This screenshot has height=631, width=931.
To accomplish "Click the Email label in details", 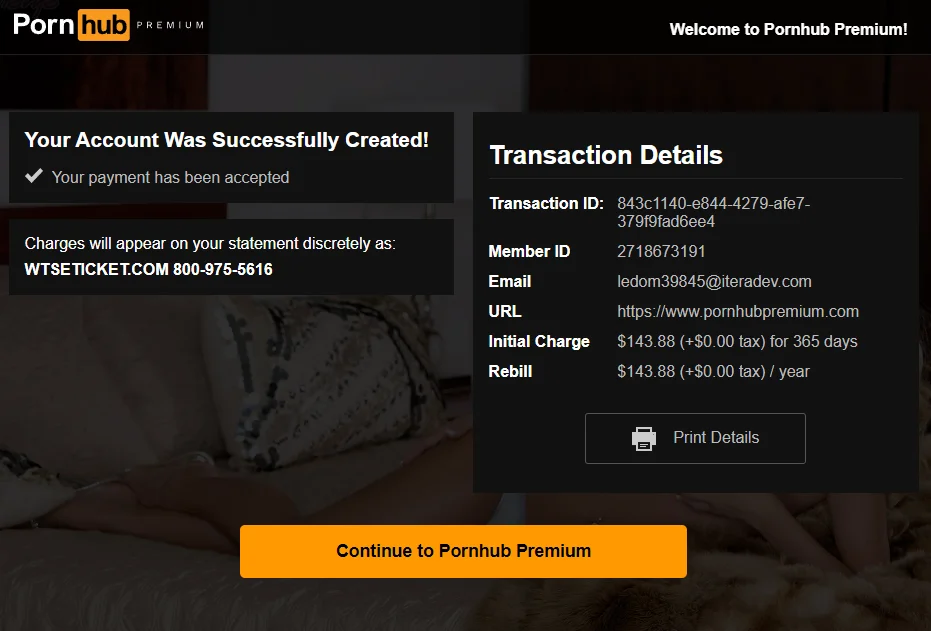I will (x=509, y=281).
